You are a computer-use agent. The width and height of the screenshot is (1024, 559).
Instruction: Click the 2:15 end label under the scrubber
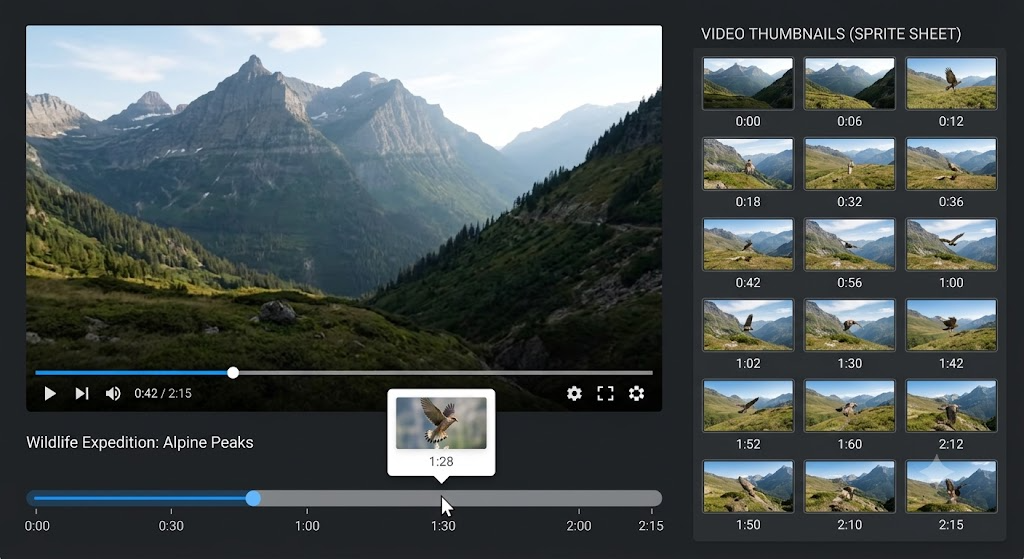pos(651,526)
